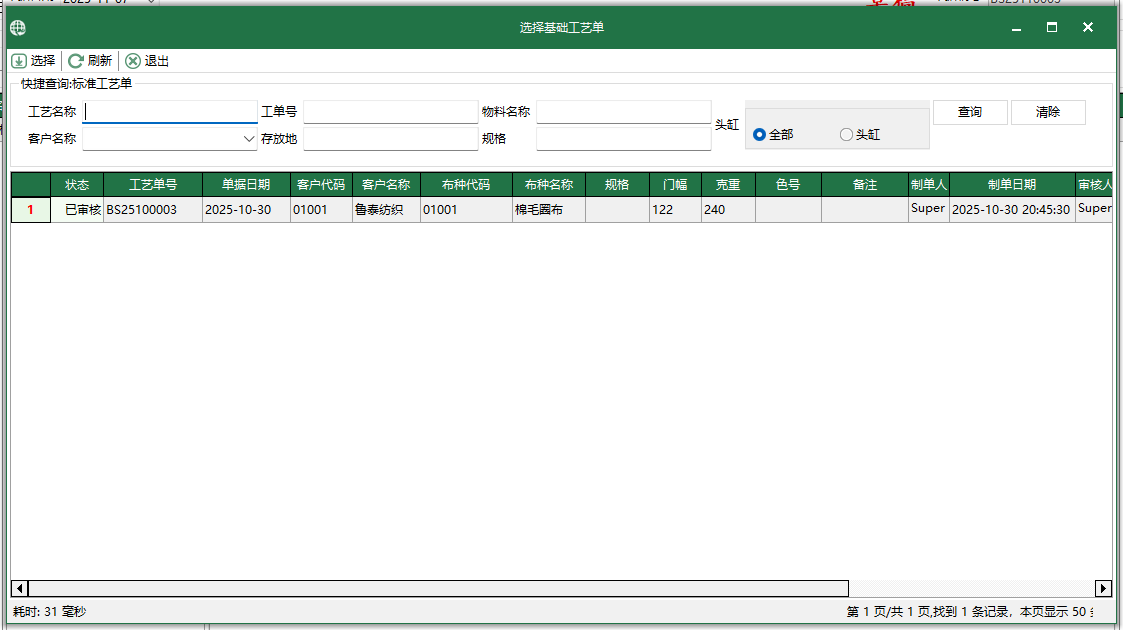Select the 全部 radio option
Image resolution: width=1123 pixels, height=630 pixels.
point(760,134)
